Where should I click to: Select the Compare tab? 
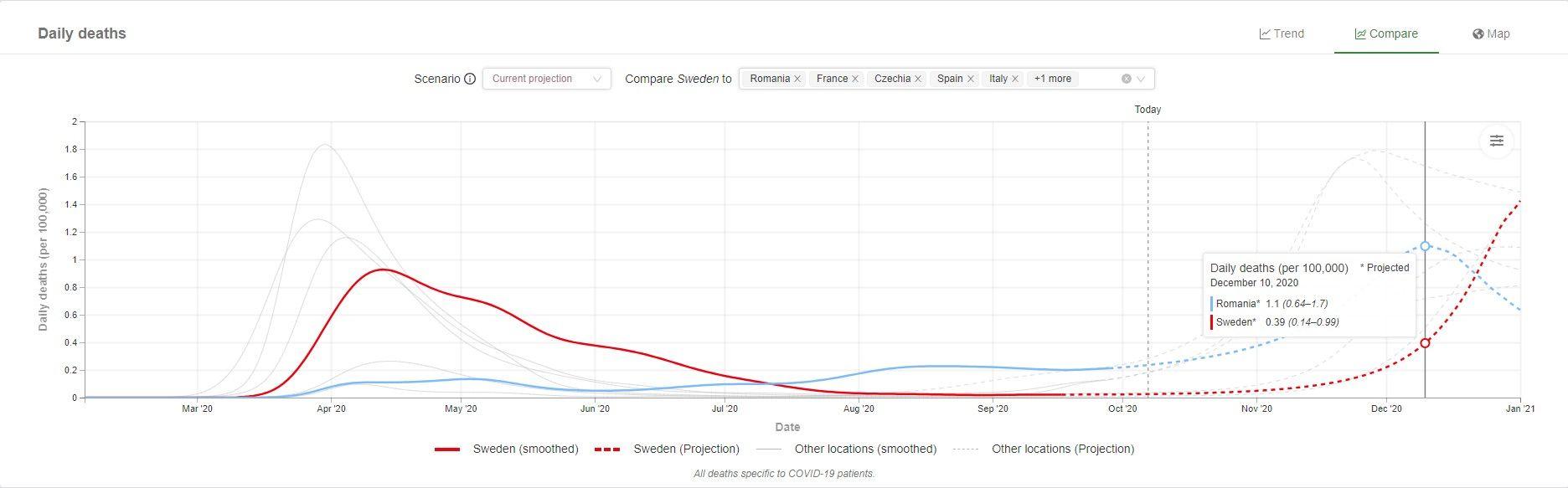pos(1386,33)
